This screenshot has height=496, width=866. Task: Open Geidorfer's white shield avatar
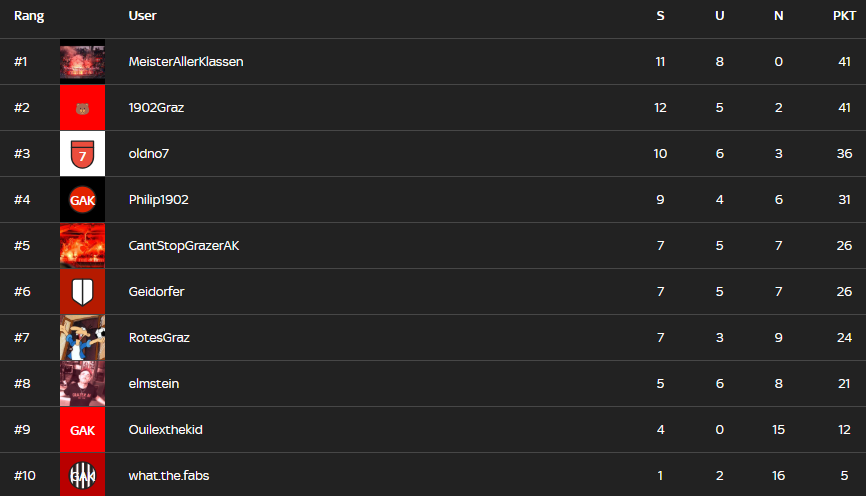point(82,292)
